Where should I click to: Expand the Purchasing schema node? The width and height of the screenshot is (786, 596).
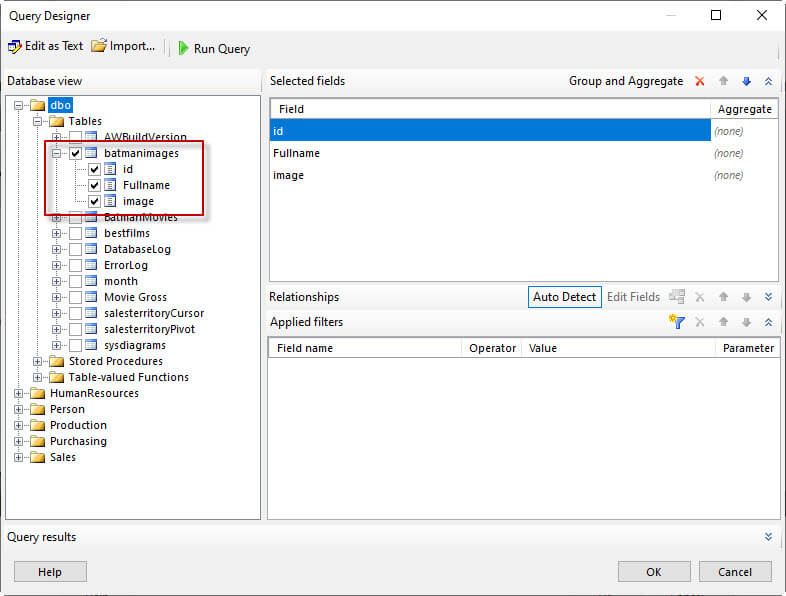(19, 442)
